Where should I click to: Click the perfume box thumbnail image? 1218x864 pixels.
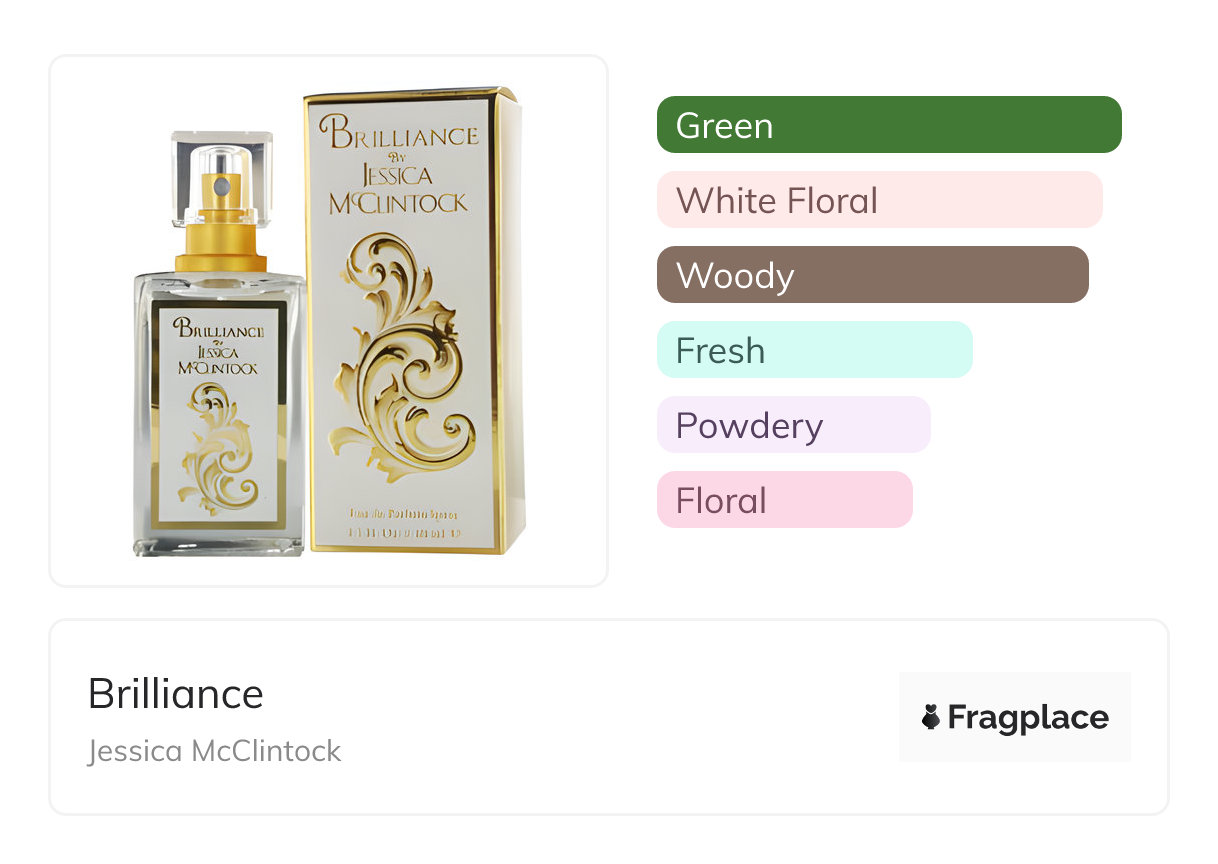point(415,320)
